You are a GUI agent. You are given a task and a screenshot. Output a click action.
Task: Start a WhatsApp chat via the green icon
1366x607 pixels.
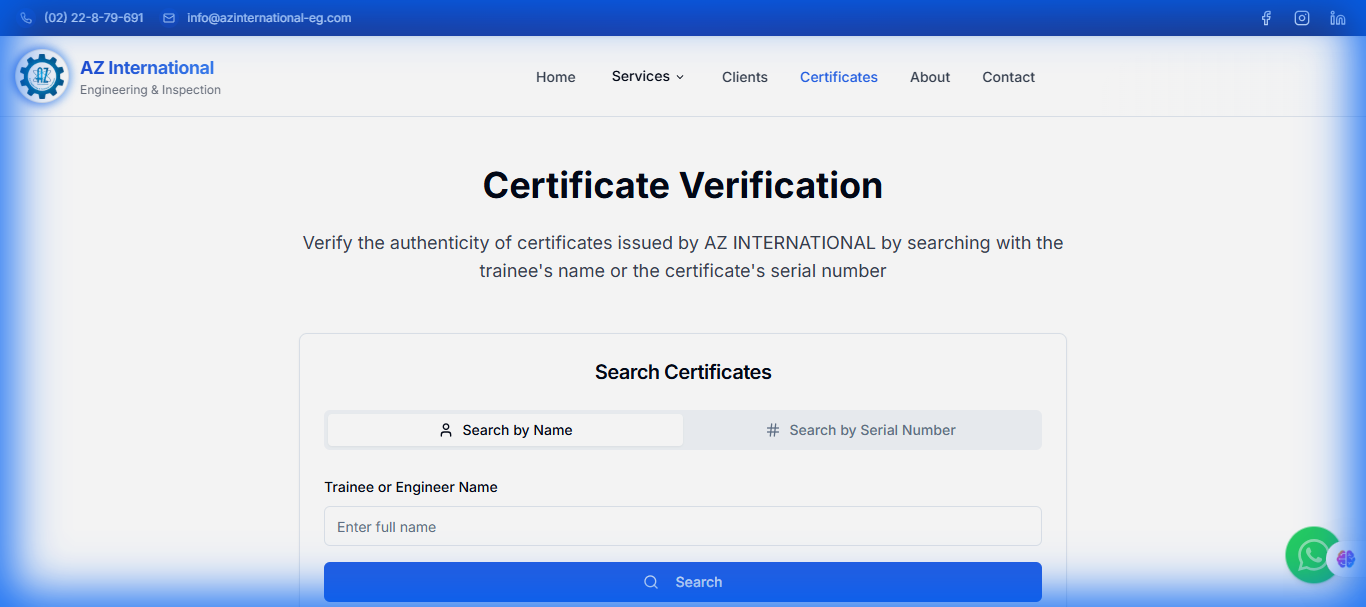[x=1312, y=555]
